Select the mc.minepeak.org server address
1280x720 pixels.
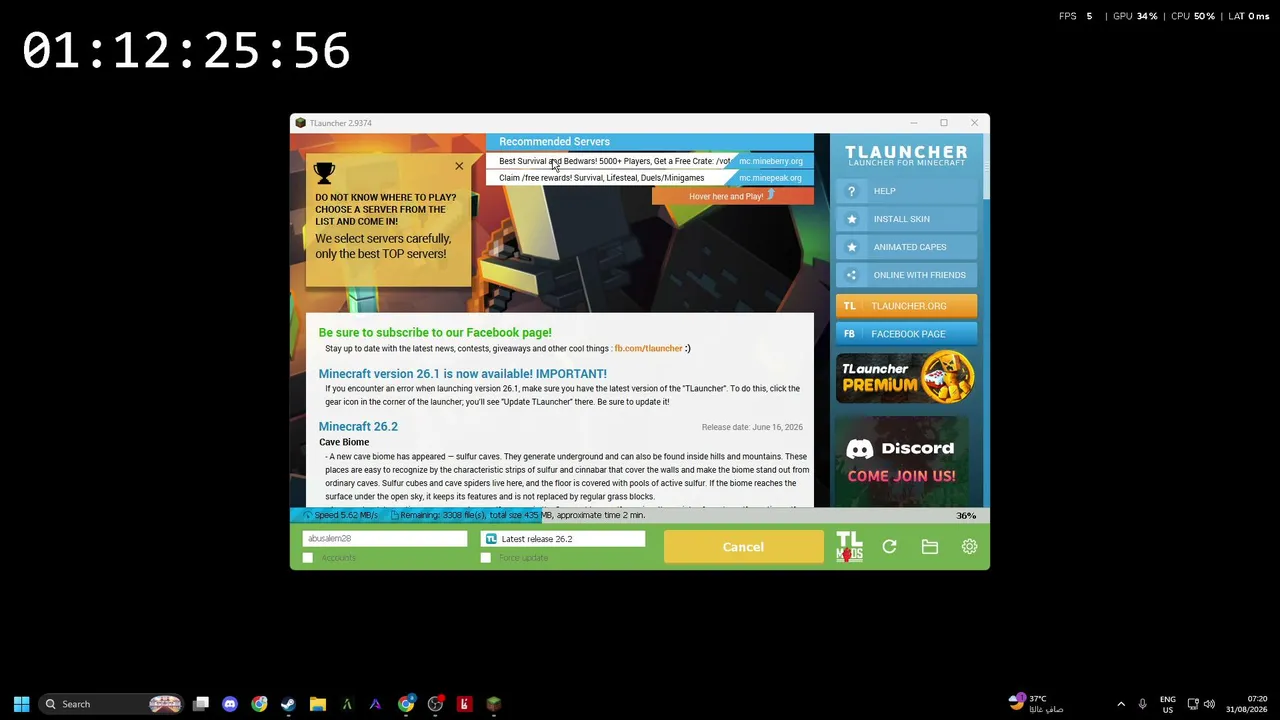coord(771,178)
